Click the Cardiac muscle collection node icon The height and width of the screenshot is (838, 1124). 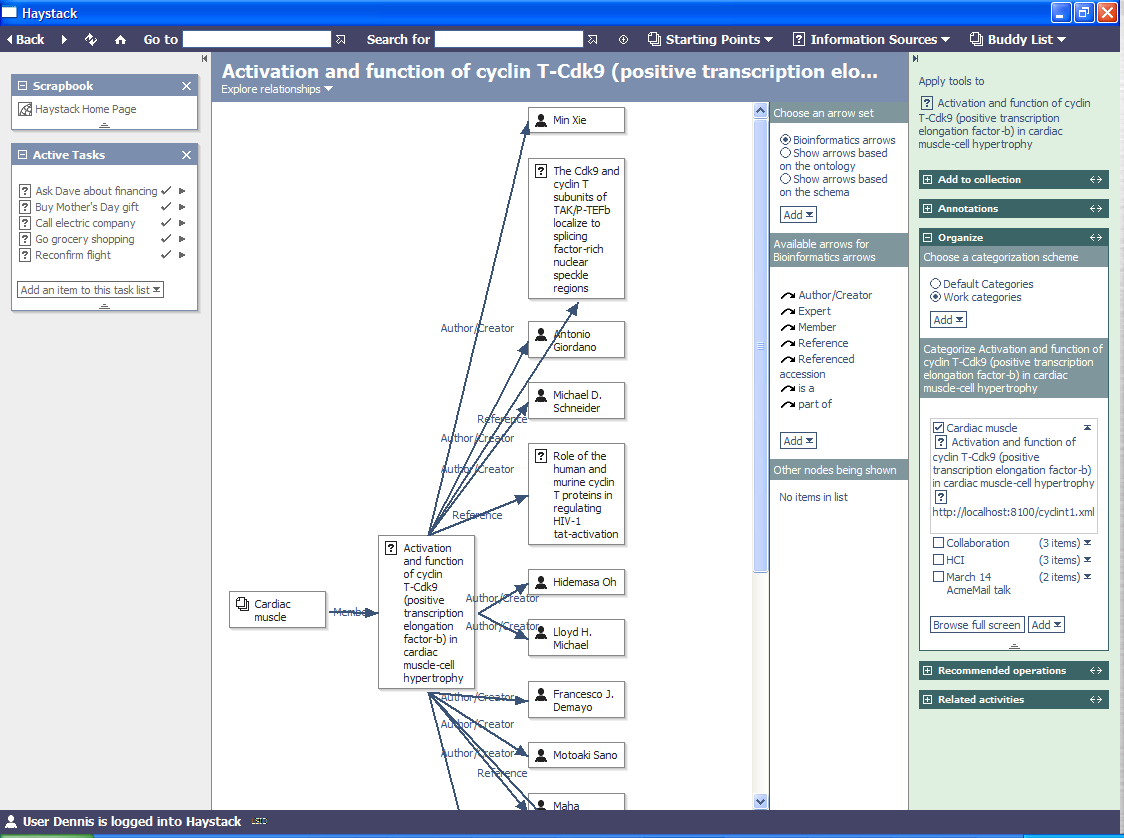[x=242, y=604]
